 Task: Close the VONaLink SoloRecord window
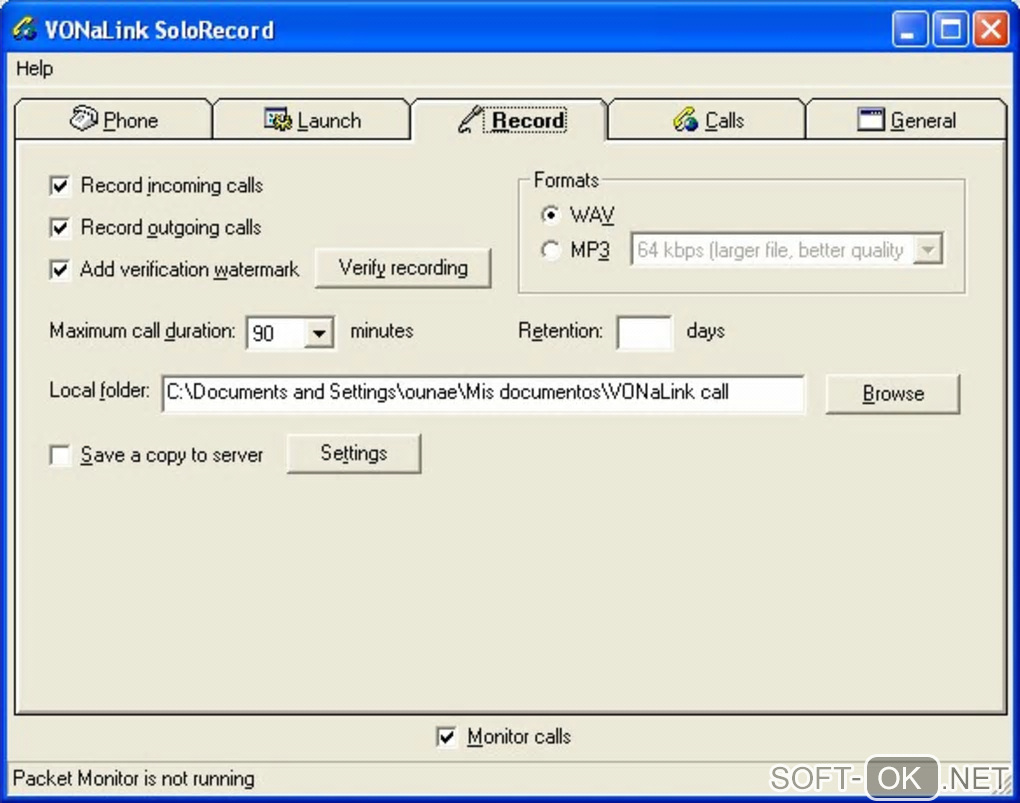(990, 29)
